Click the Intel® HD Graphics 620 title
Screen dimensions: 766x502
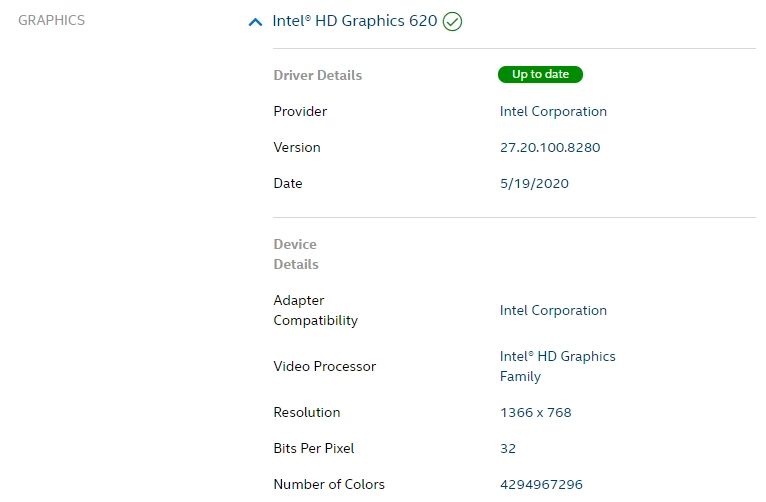point(355,21)
